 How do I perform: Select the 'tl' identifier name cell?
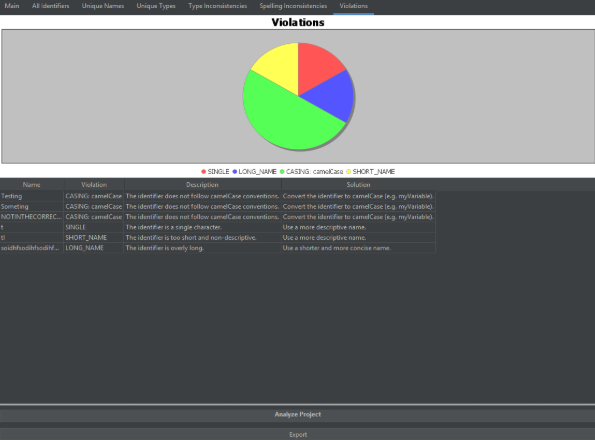[x=32, y=237]
